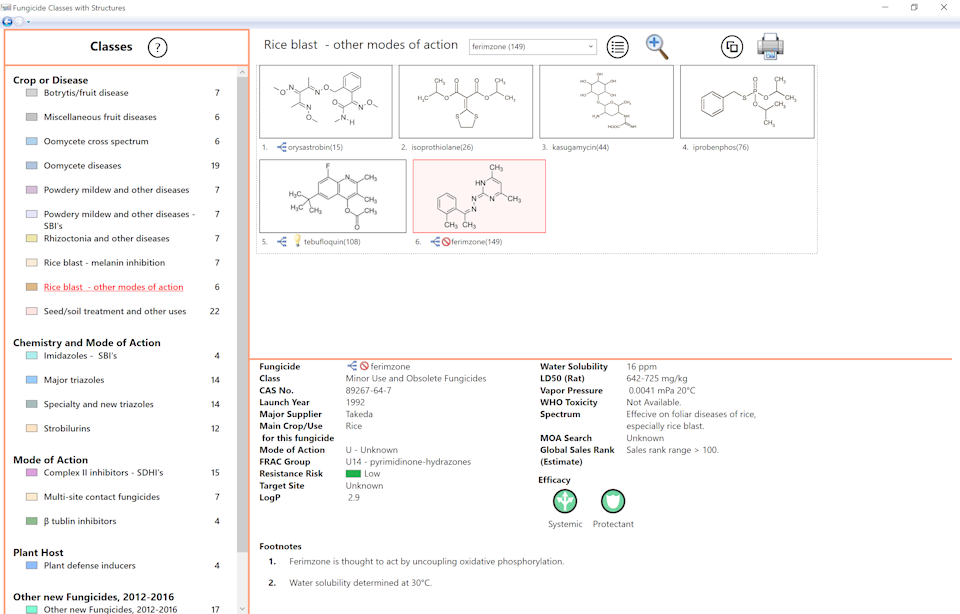Click the Major triazoles color swatch
Screen dimensions: 960x614
[32, 380]
